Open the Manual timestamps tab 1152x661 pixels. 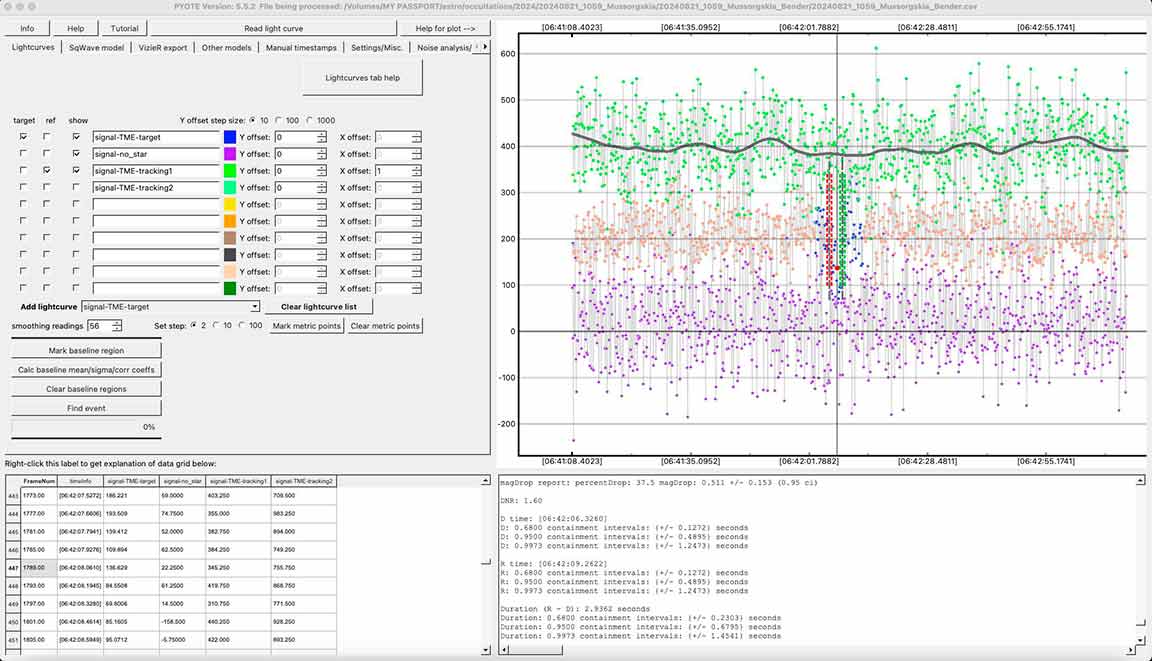tap(301, 48)
